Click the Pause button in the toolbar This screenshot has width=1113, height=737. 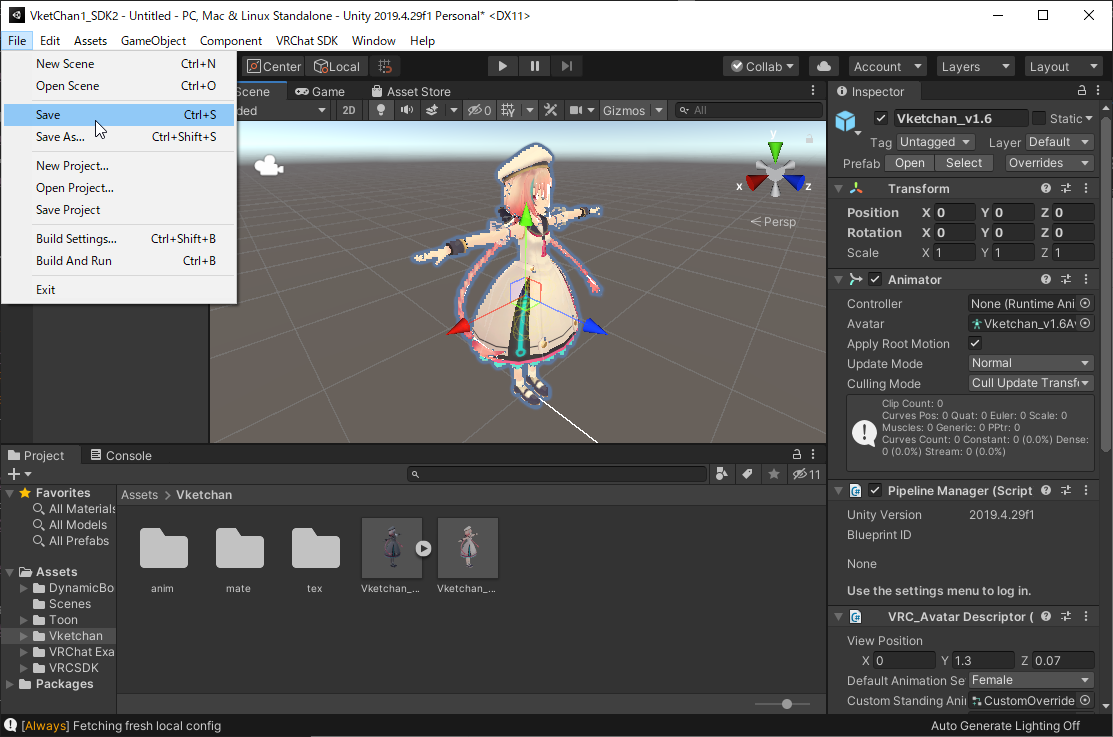[x=535, y=66]
